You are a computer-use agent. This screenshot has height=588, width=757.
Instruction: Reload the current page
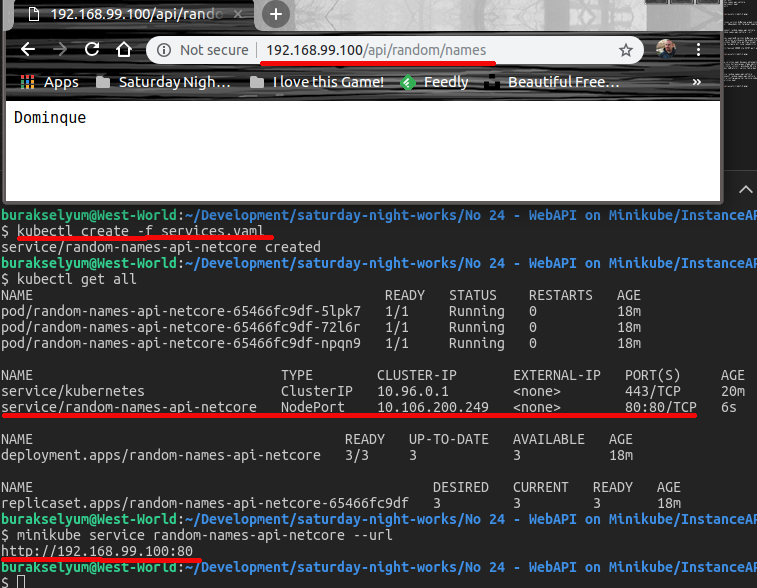(92, 50)
